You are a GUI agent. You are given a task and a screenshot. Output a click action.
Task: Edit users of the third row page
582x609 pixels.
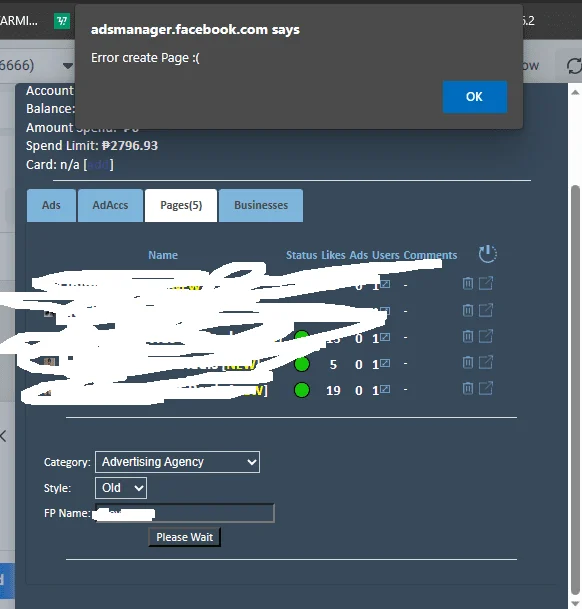point(385,337)
